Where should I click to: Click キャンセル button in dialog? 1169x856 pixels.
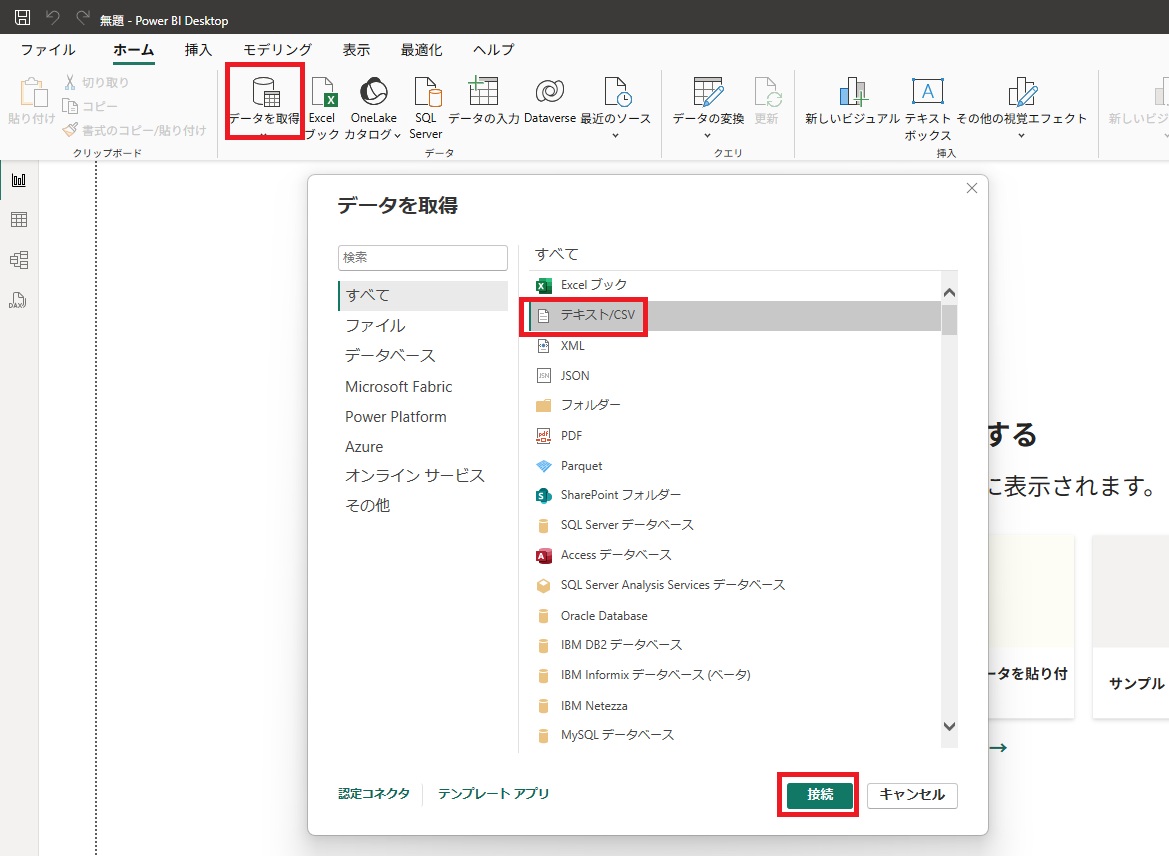pos(912,795)
